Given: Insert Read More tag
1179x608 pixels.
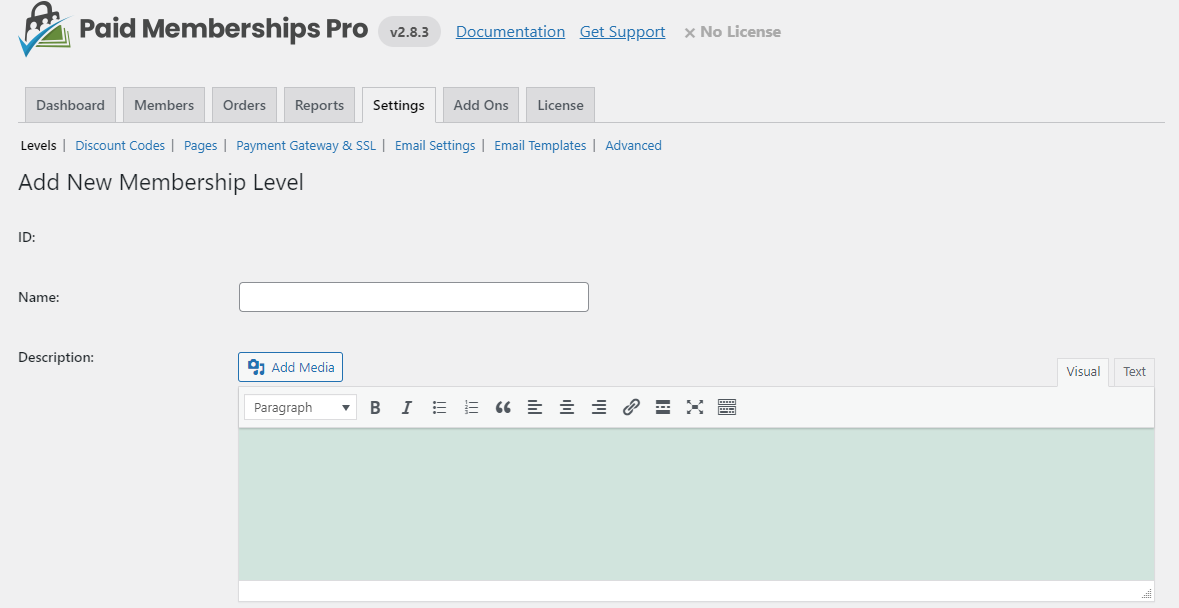Looking at the screenshot, I should tap(663, 407).
